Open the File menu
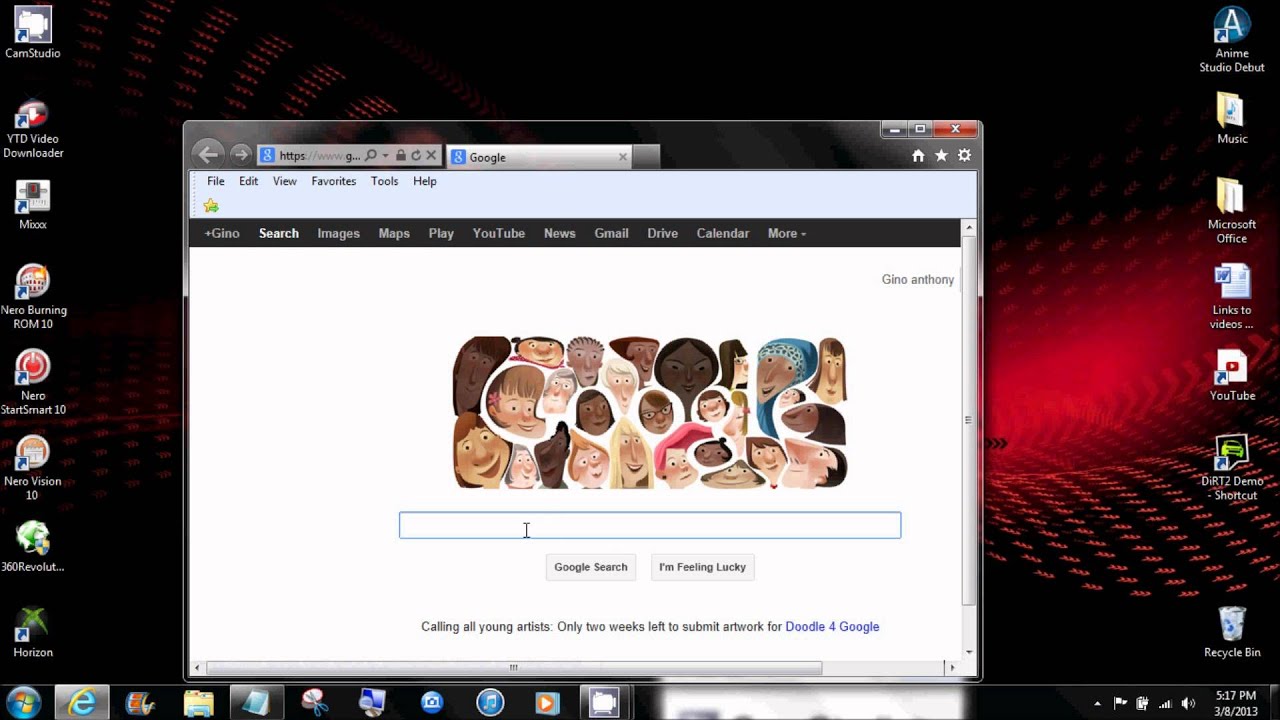 (x=215, y=181)
